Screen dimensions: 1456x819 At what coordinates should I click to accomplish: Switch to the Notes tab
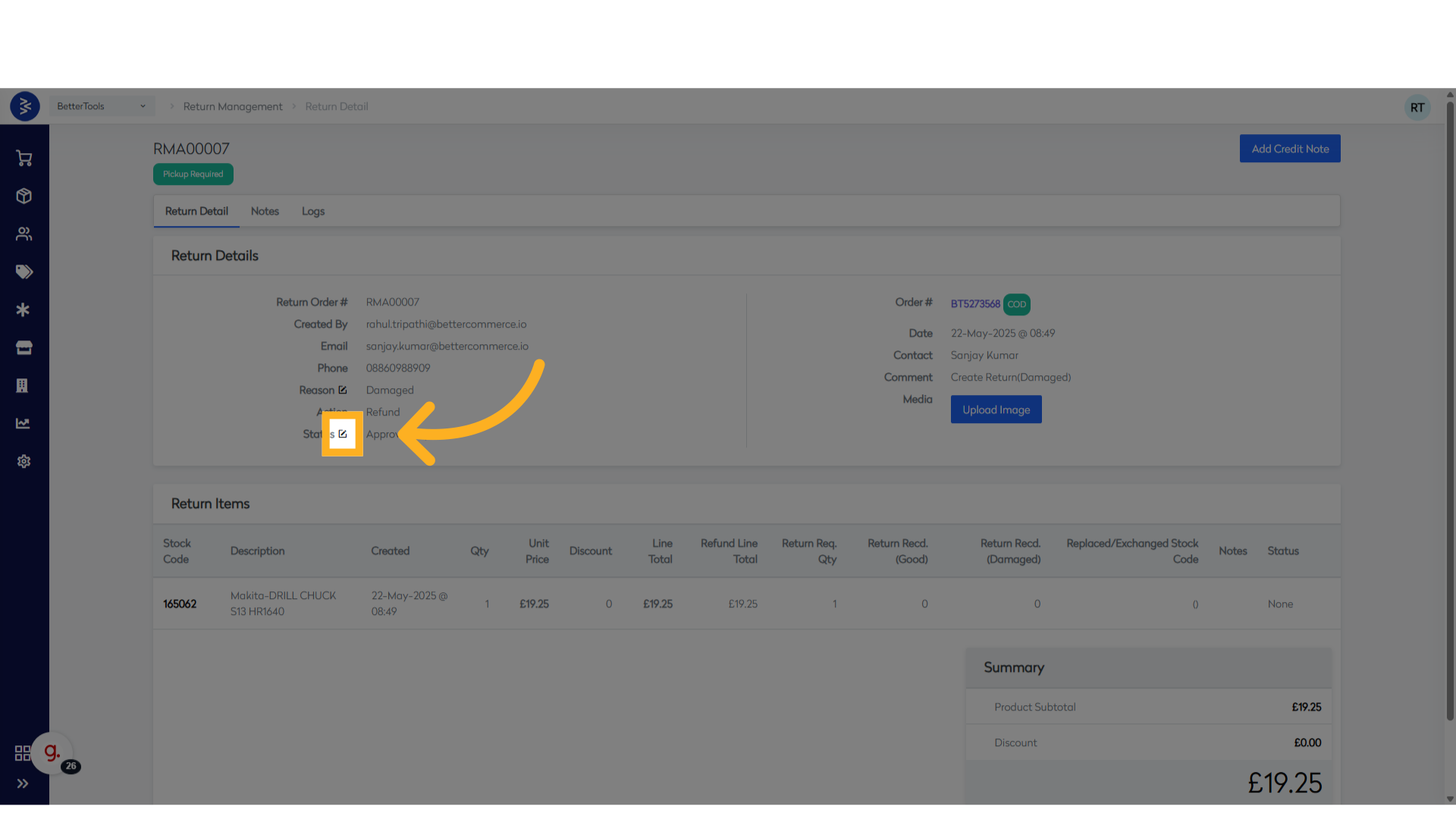tap(265, 211)
